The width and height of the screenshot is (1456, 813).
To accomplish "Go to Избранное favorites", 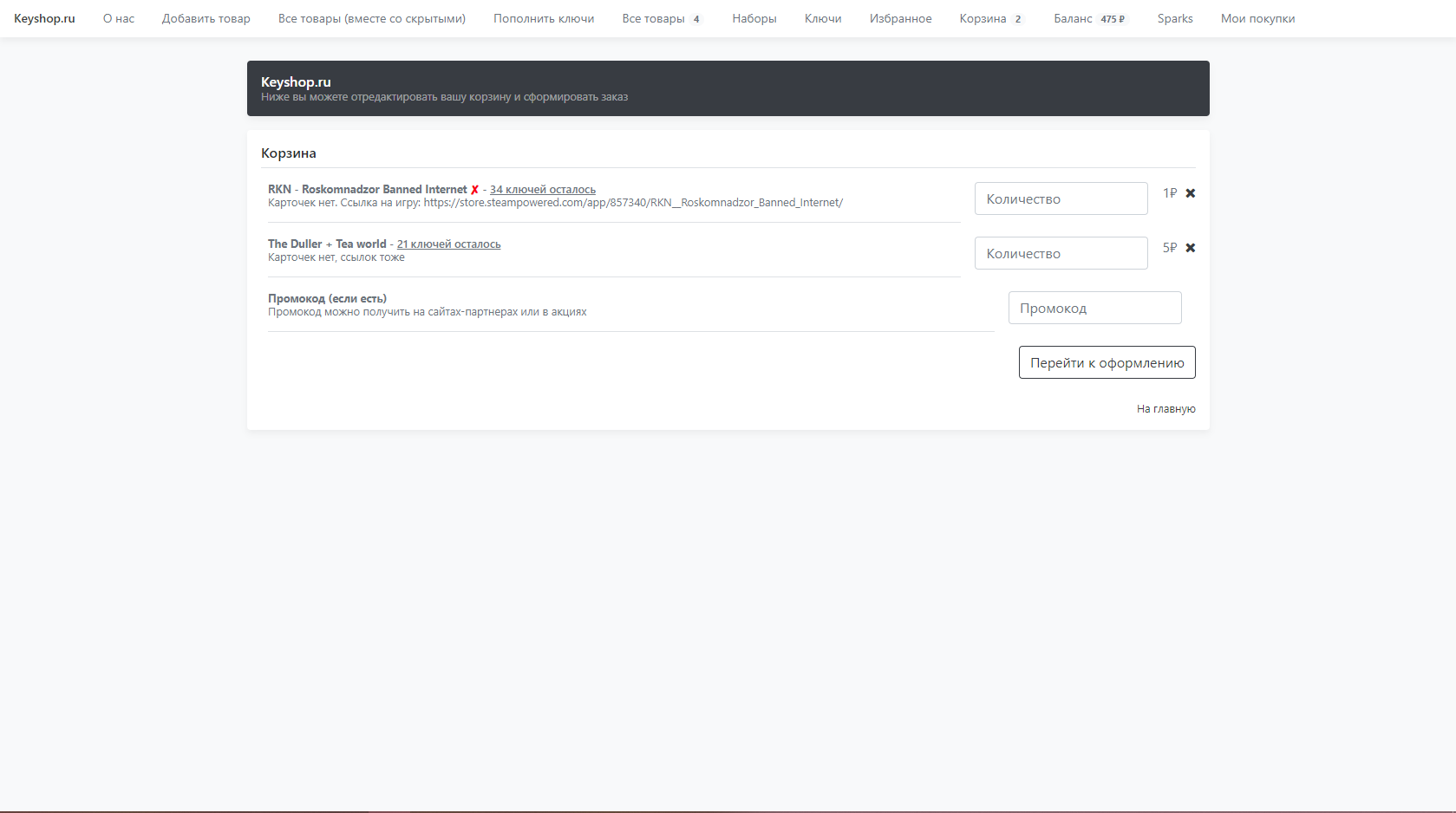I will coord(900,18).
